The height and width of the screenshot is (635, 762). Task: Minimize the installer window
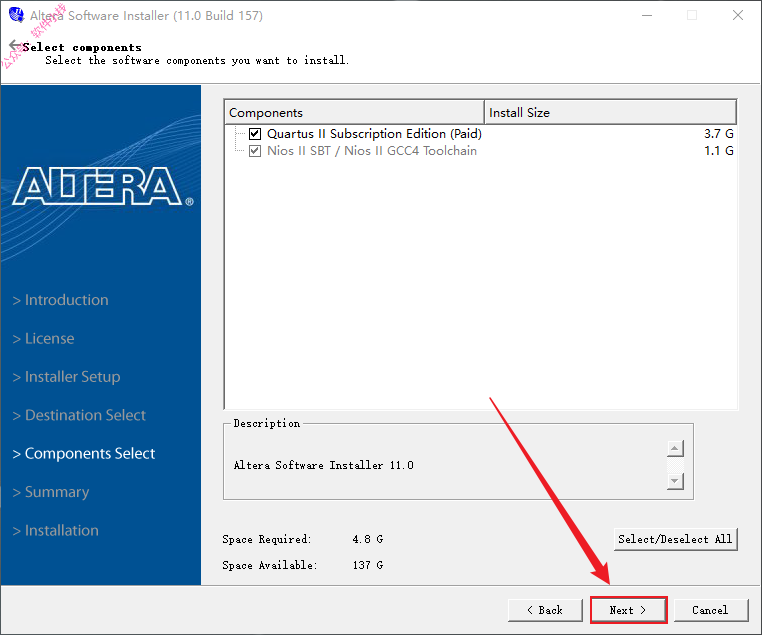click(647, 16)
